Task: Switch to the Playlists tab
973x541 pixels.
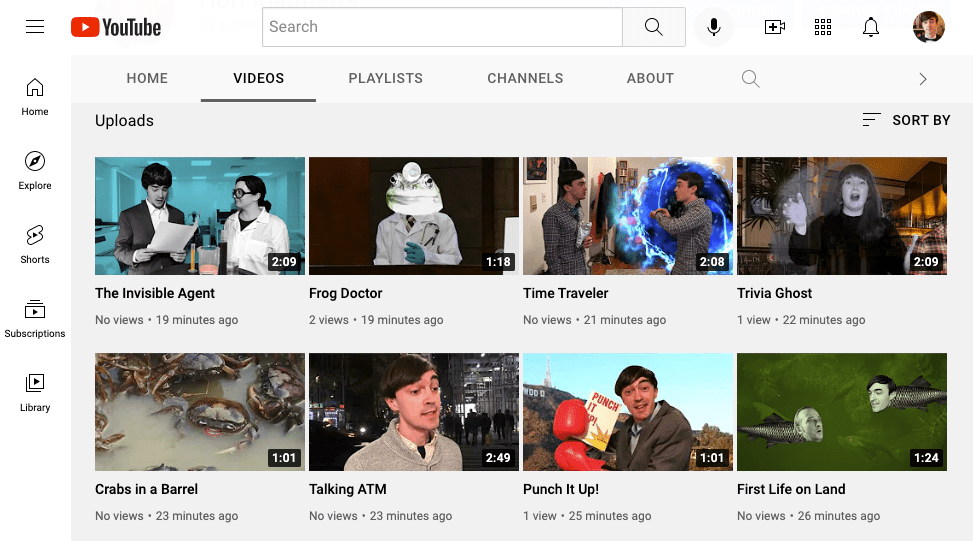Action: pos(385,78)
